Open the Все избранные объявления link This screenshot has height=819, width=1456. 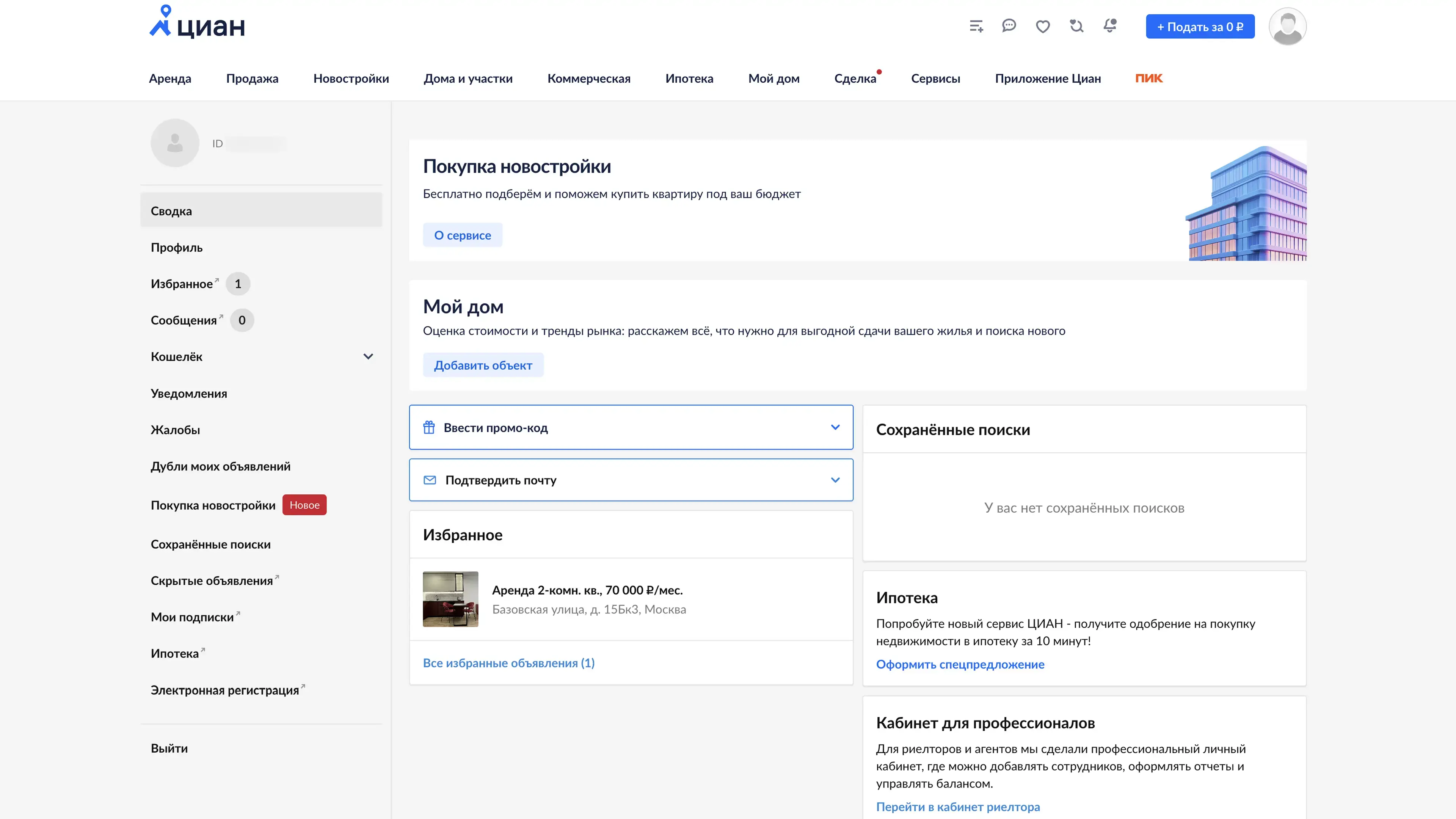[x=508, y=663]
